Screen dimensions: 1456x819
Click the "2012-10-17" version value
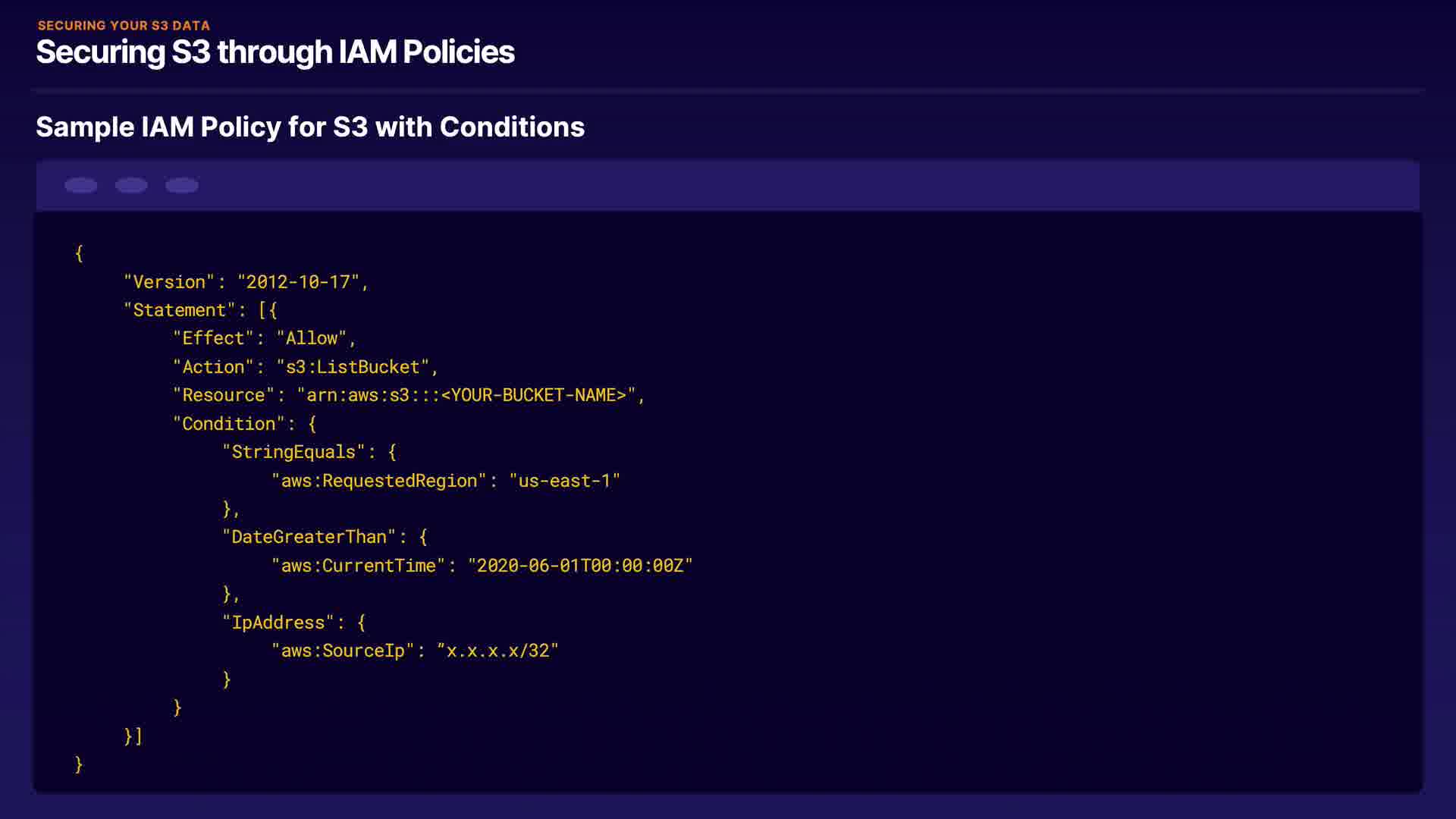298,282
